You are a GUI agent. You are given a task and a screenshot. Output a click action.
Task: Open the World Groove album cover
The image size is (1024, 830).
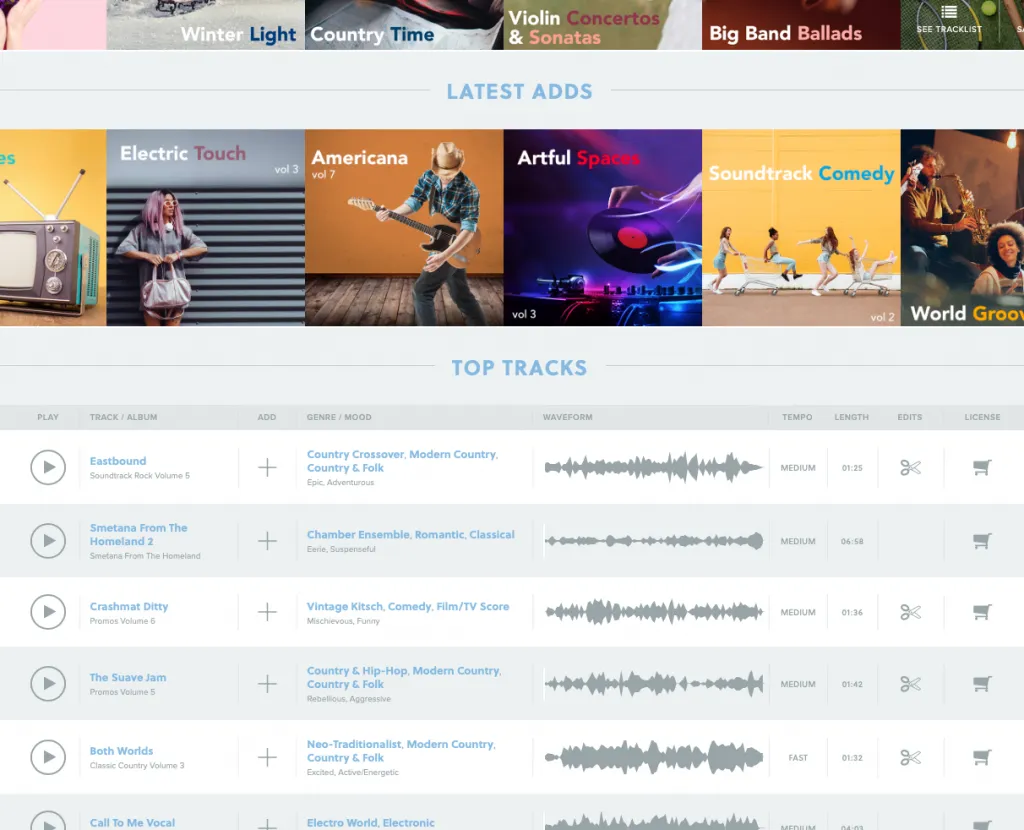click(x=963, y=227)
